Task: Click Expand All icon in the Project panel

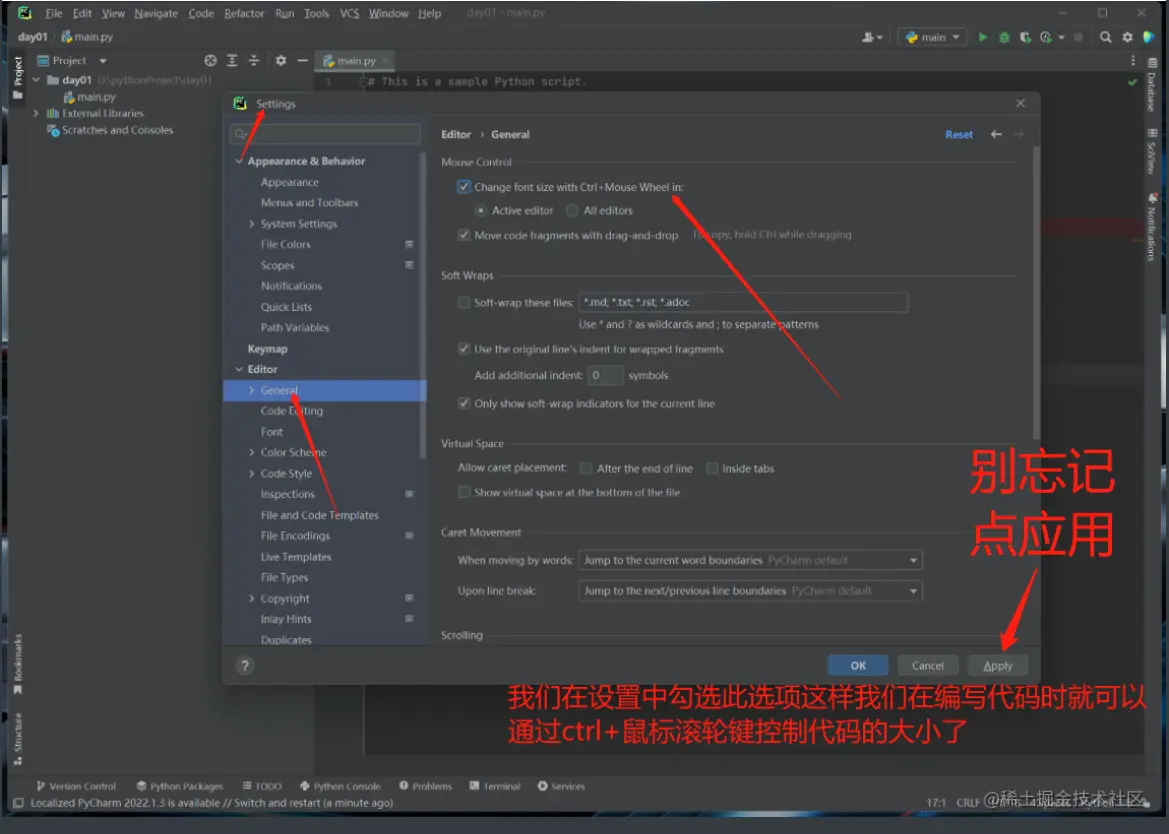Action: [x=232, y=60]
